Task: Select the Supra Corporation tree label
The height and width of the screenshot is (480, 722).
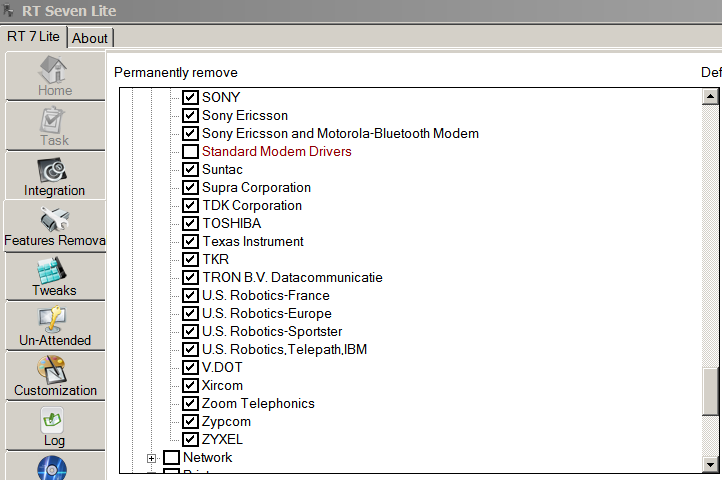Action: [256, 187]
